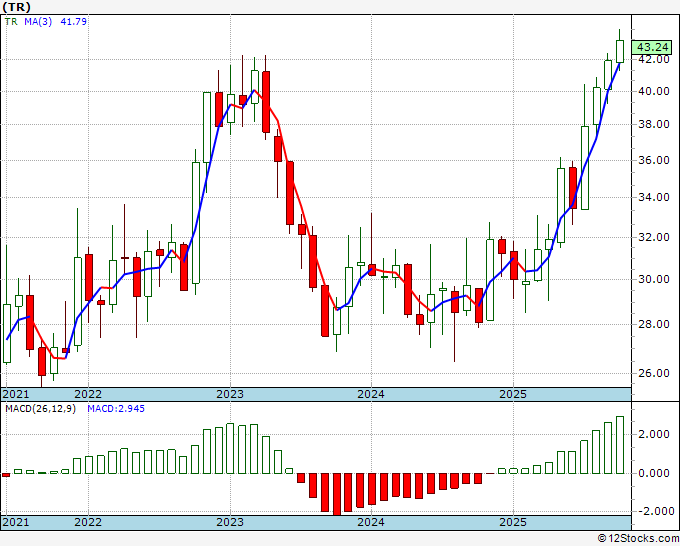Click the MACD(26,12,9) indicator label
This screenshot has height=546, width=680.
pos(40,409)
